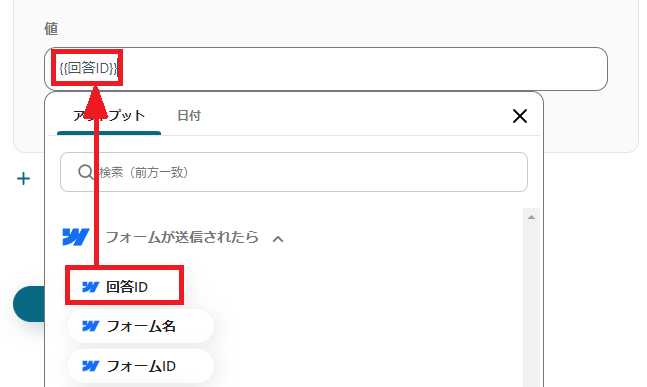Click the teal button at left edge
647x387 pixels.
coord(29,304)
